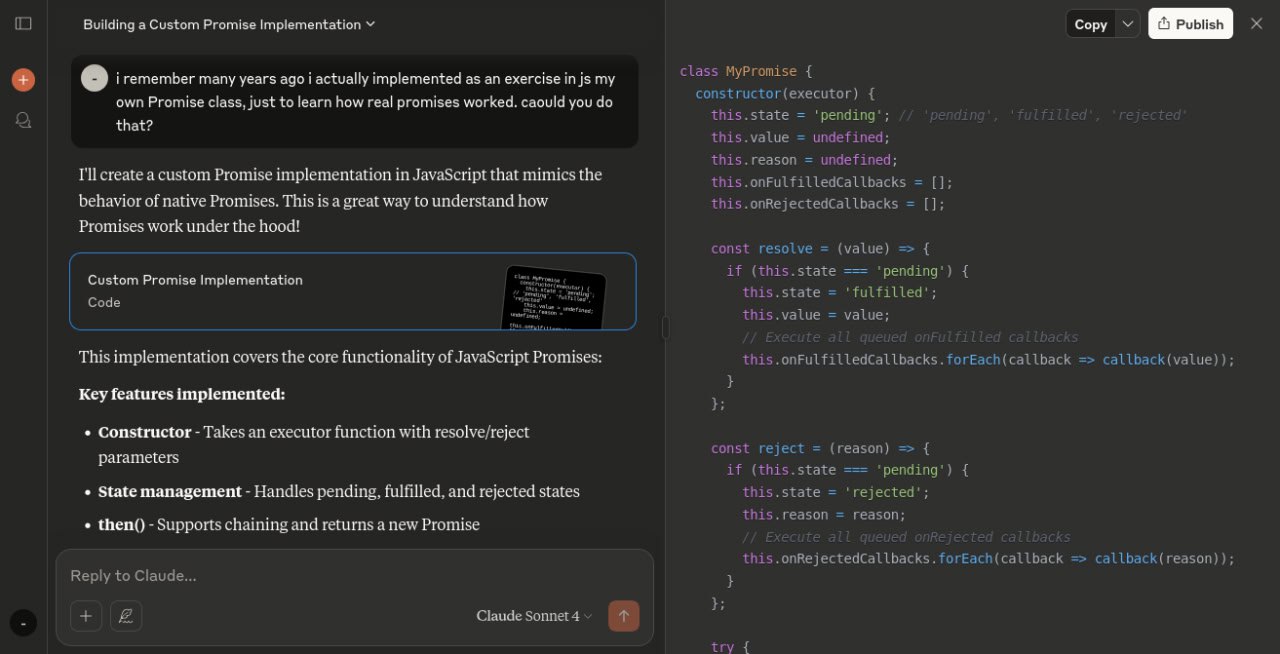Viewport: 1280px width, 654px height.
Task: Expand the conversation title dropdown
Action: point(370,24)
